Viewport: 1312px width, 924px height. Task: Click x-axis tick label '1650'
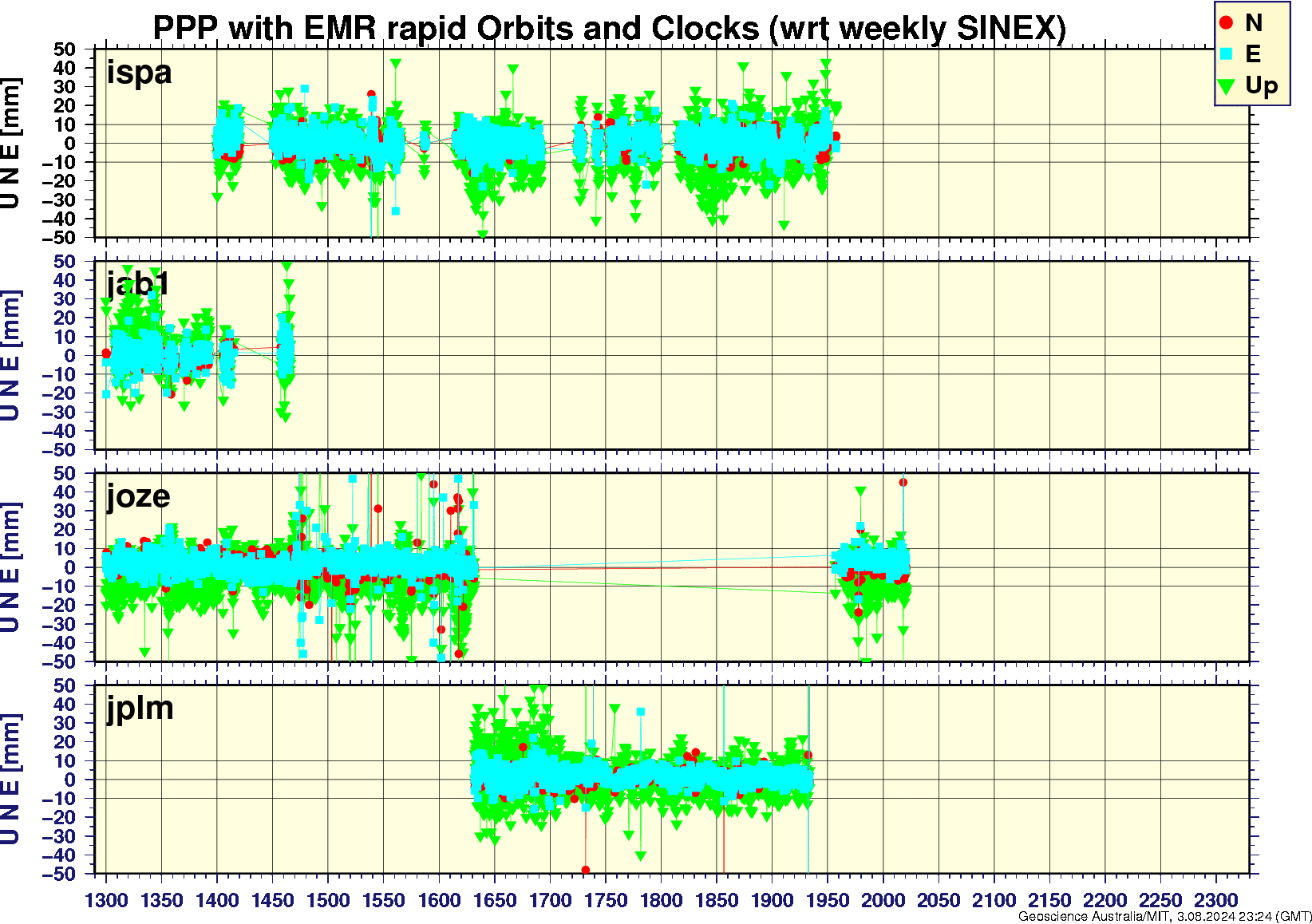point(495,901)
